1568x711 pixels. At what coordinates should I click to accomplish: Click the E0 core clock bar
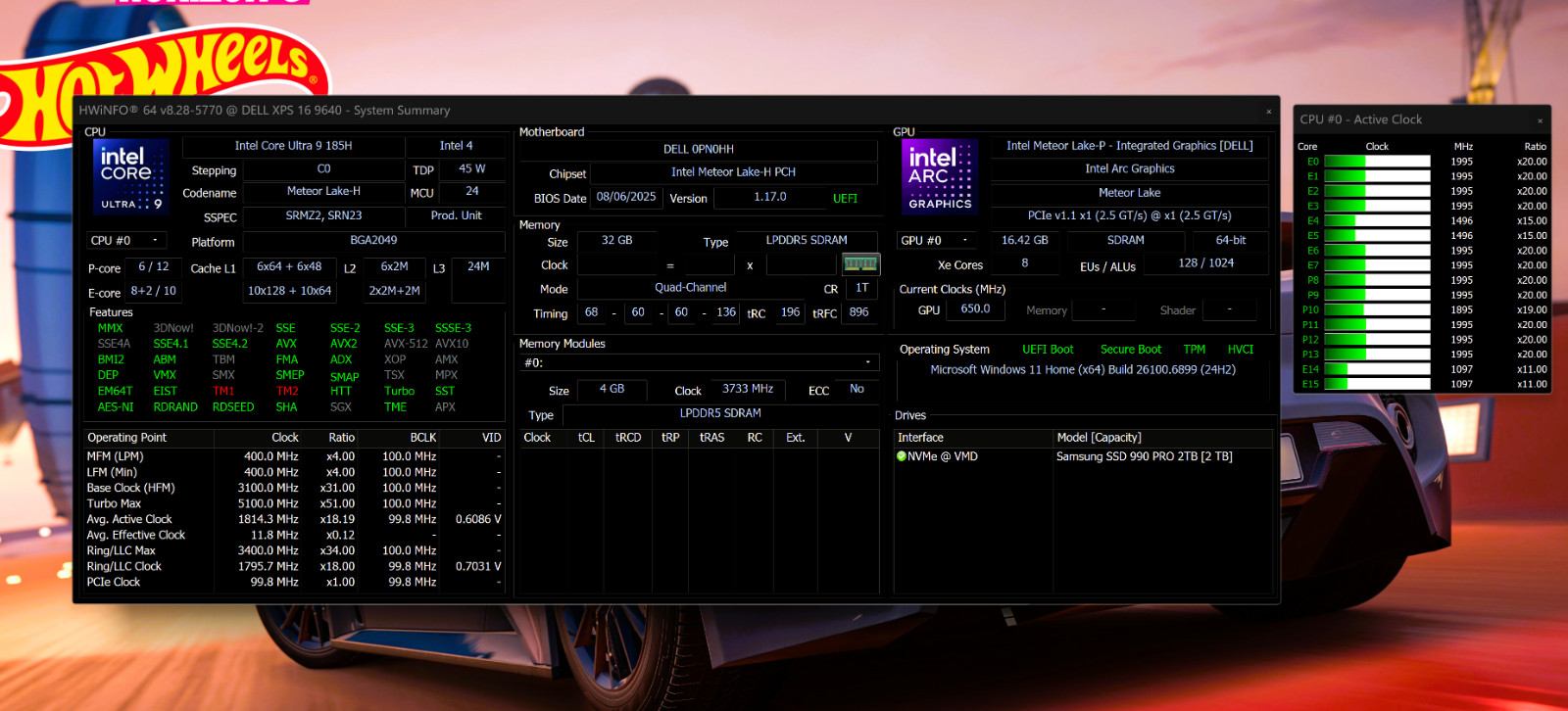[1377, 162]
